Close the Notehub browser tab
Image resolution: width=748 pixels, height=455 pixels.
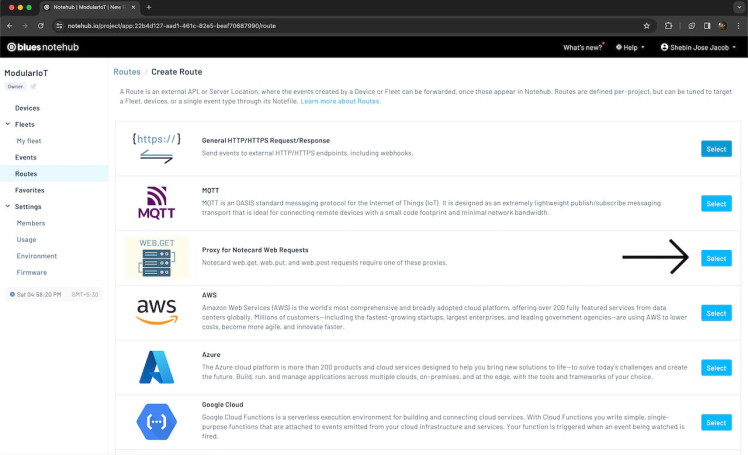click(133, 7)
